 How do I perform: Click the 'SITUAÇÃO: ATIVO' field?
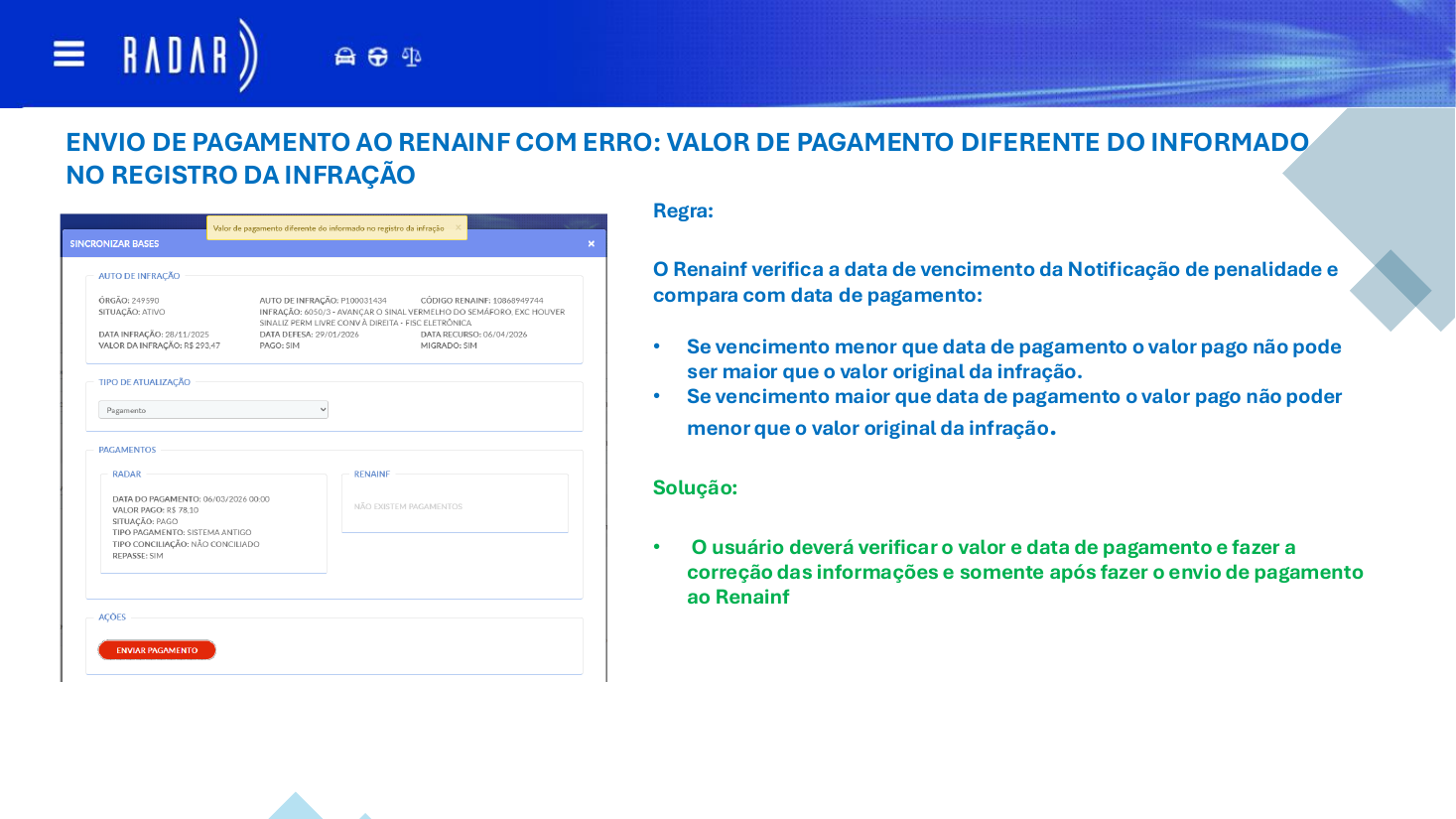[x=132, y=312]
